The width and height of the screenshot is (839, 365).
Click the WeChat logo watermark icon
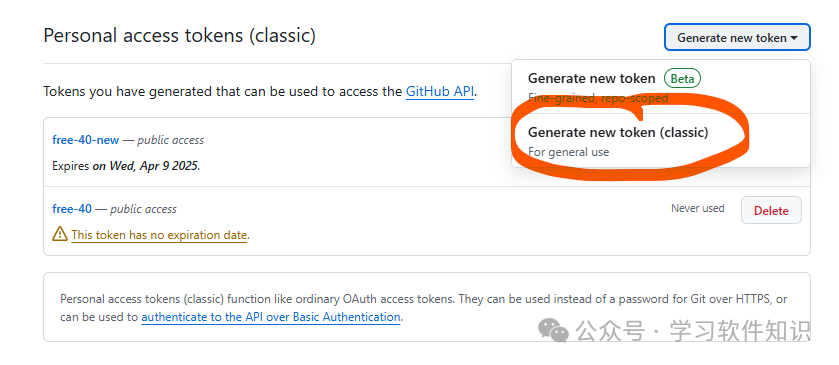click(553, 330)
